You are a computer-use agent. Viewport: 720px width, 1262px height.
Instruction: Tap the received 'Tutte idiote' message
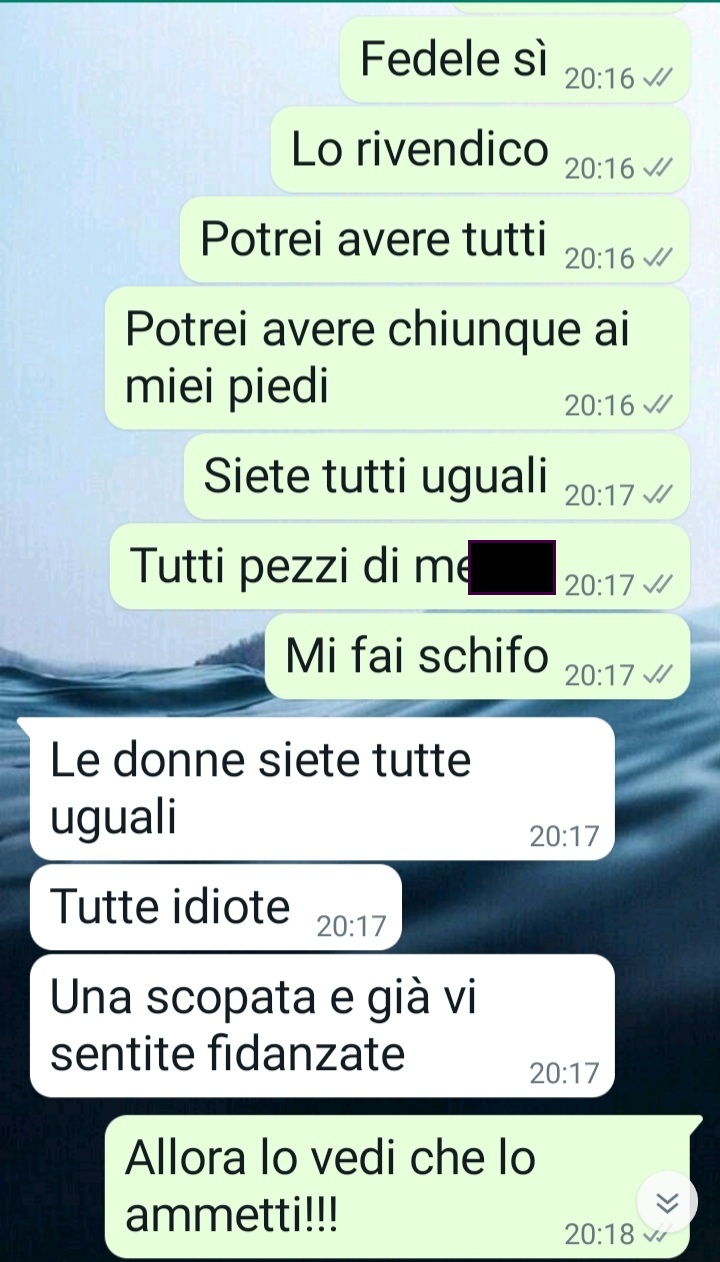216,907
